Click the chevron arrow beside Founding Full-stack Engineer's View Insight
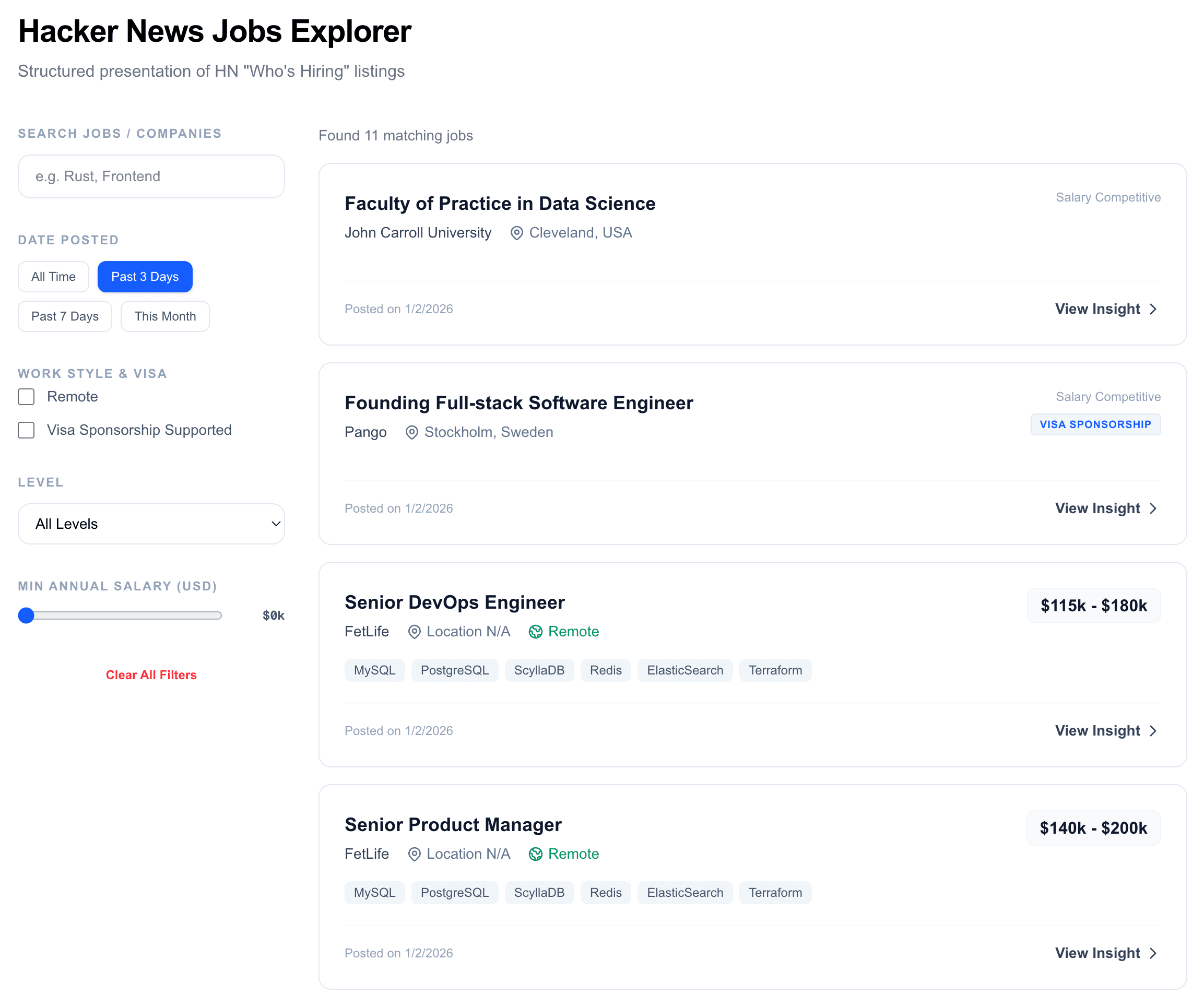The width and height of the screenshot is (1204, 995). coord(1153,508)
